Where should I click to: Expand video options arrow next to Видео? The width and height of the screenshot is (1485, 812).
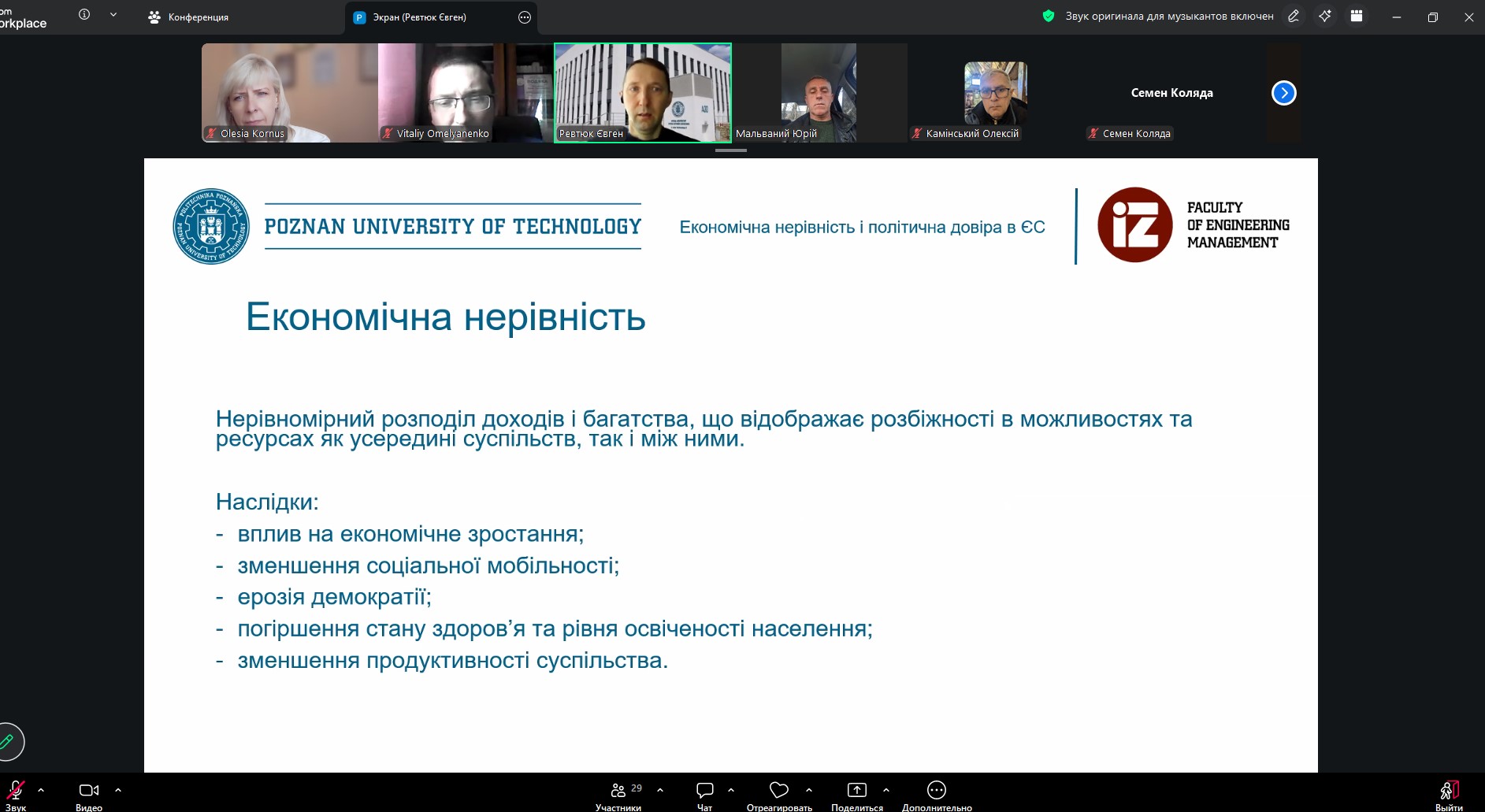(118, 790)
